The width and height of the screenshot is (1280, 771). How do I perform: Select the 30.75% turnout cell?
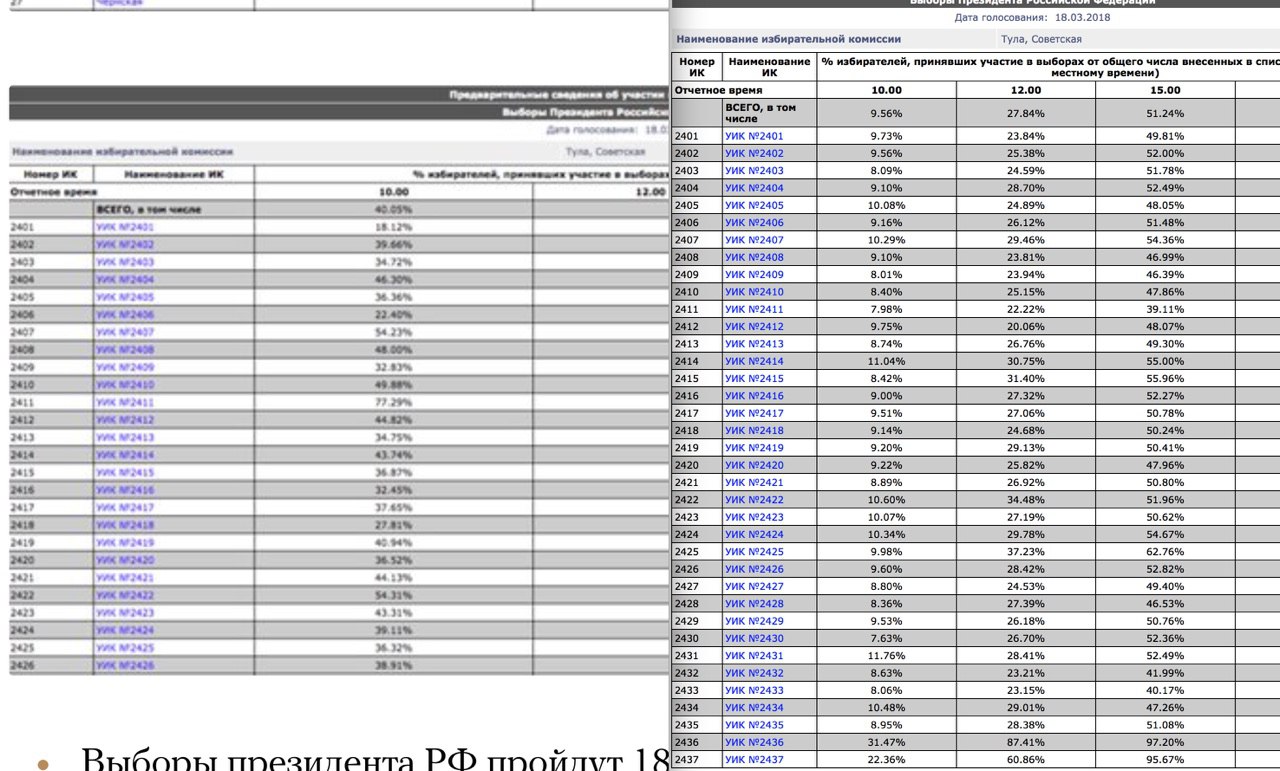(x=1026, y=361)
